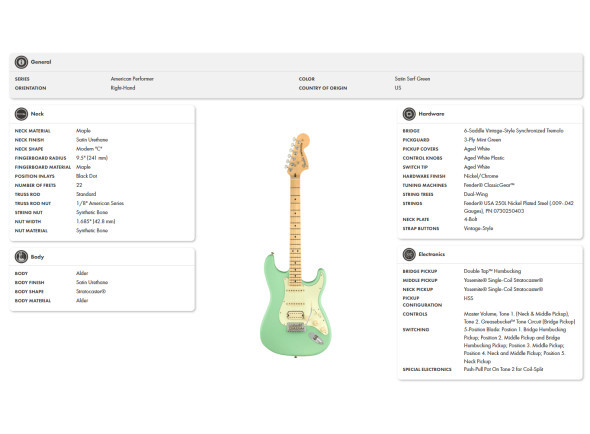Click the BODY FINISH label
The image size is (590, 434).
point(29,282)
